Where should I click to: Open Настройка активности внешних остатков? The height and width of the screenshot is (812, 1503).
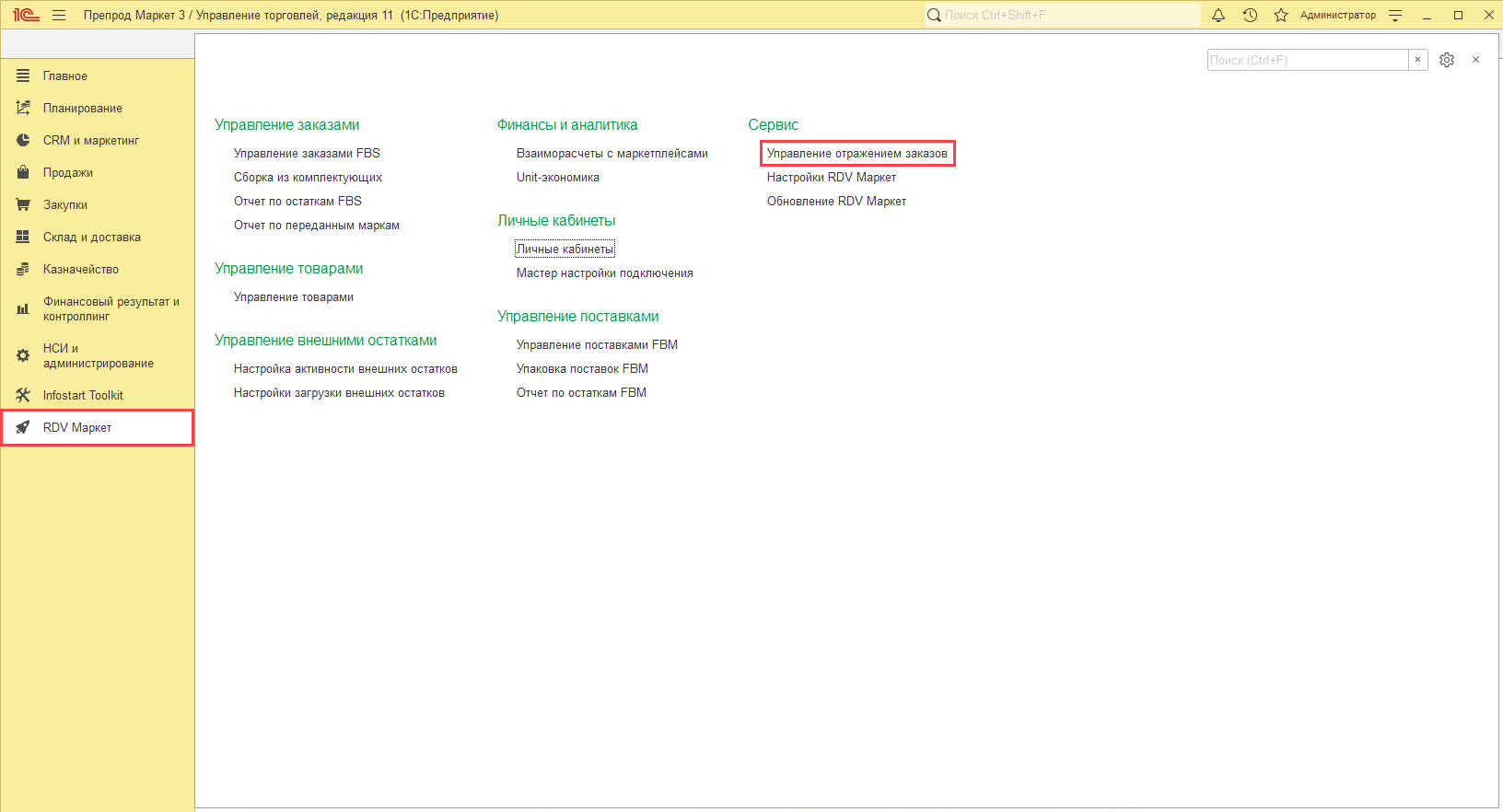[x=345, y=368]
